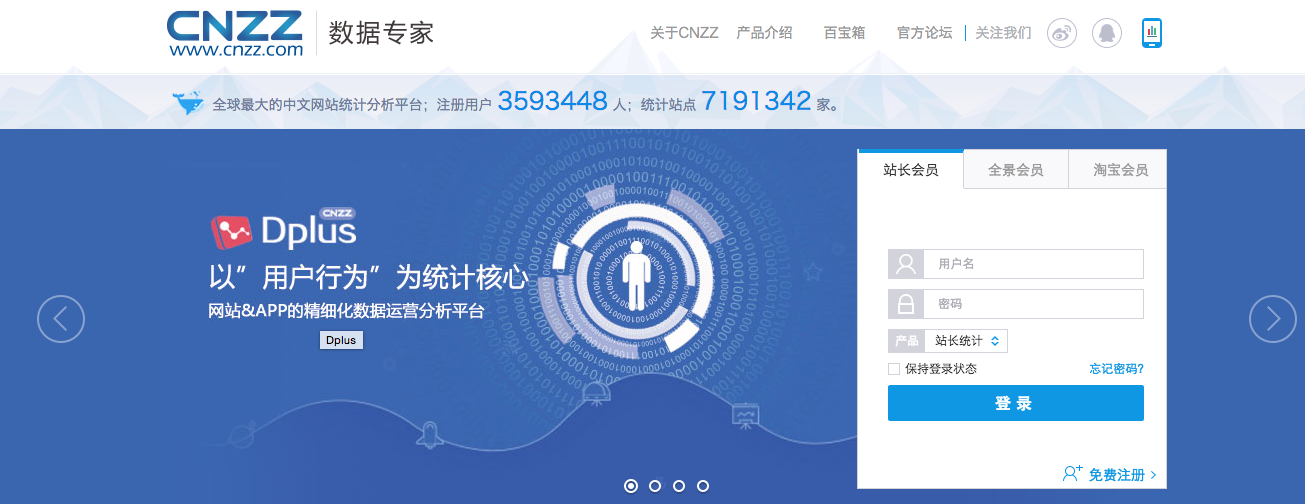Viewport: 1305px width, 504px height.
Task: Click the 产品 label in login form
Action: pyautogui.click(x=906, y=341)
